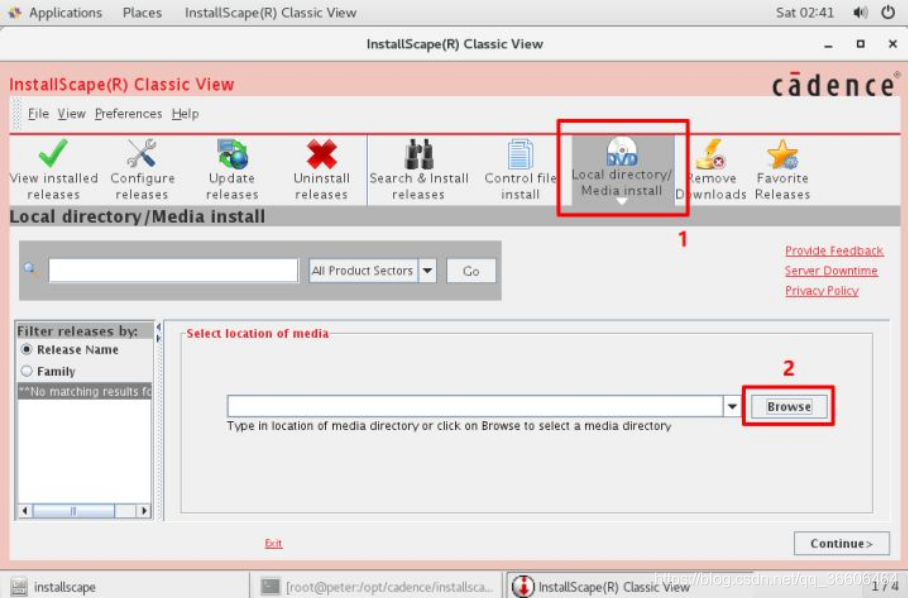This screenshot has width=908, height=598.
Task: Click the Browse button
Action: pyautogui.click(x=788, y=407)
